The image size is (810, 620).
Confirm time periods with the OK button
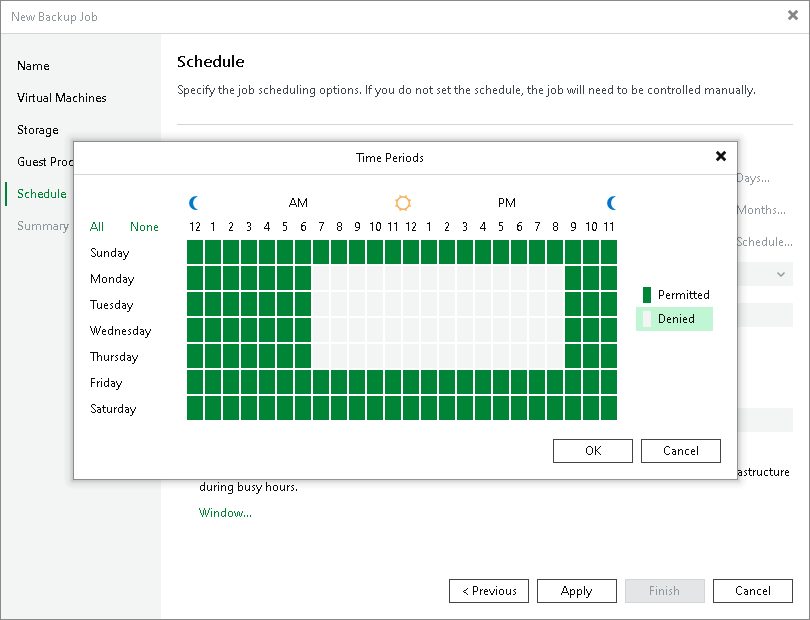coord(593,451)
